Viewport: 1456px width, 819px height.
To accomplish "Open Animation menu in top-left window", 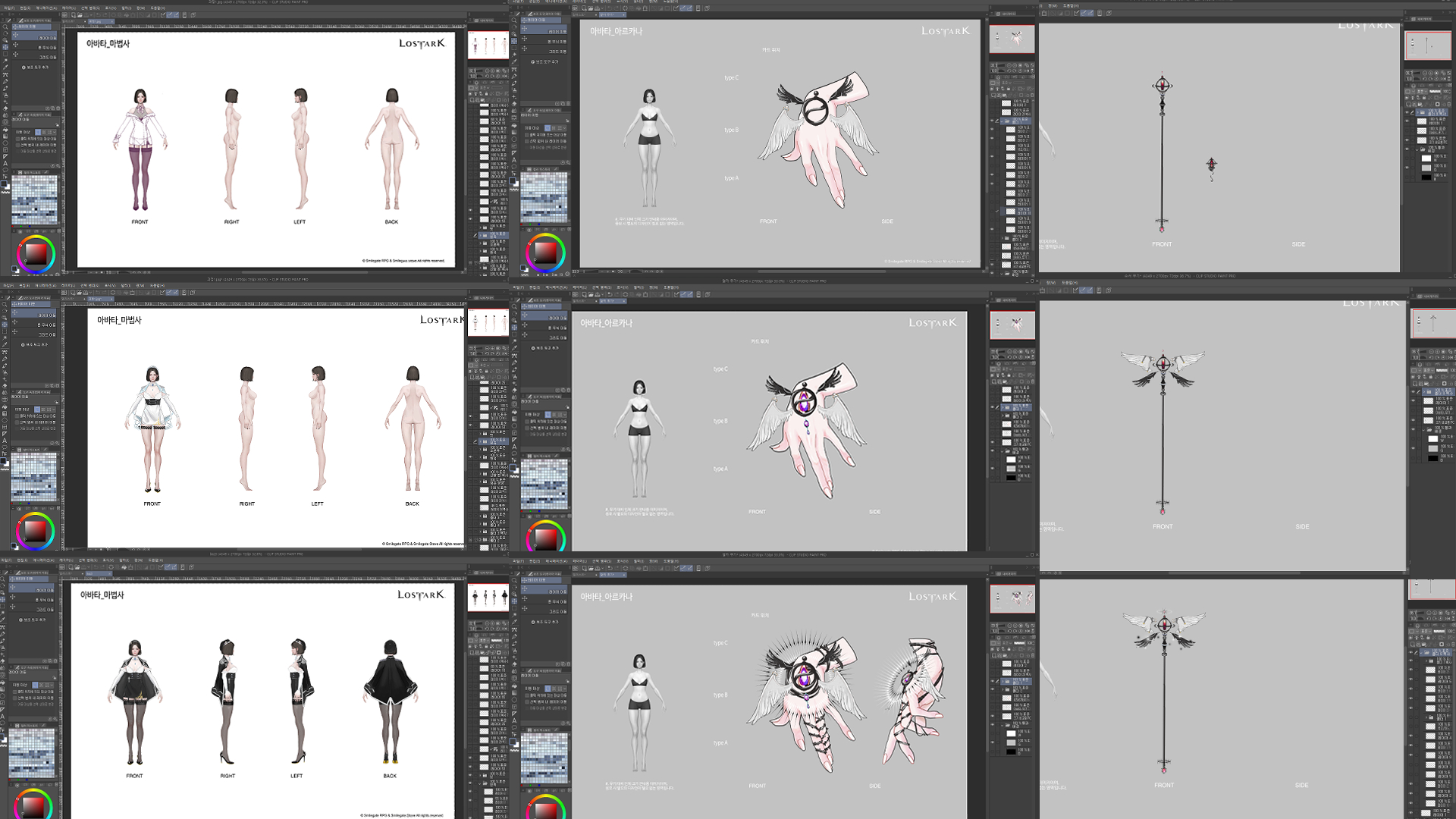I will click(x=46, y=8).
